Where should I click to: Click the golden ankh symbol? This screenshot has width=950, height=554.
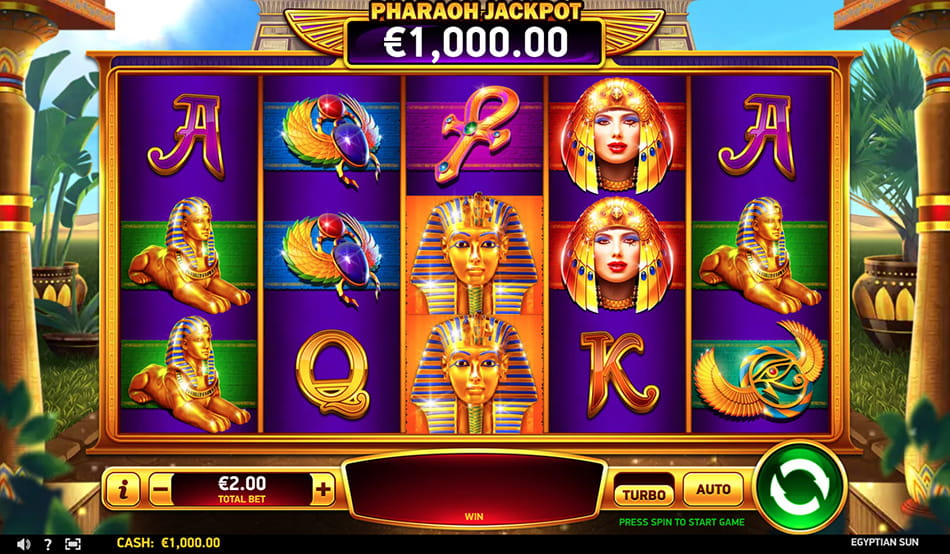475,135
